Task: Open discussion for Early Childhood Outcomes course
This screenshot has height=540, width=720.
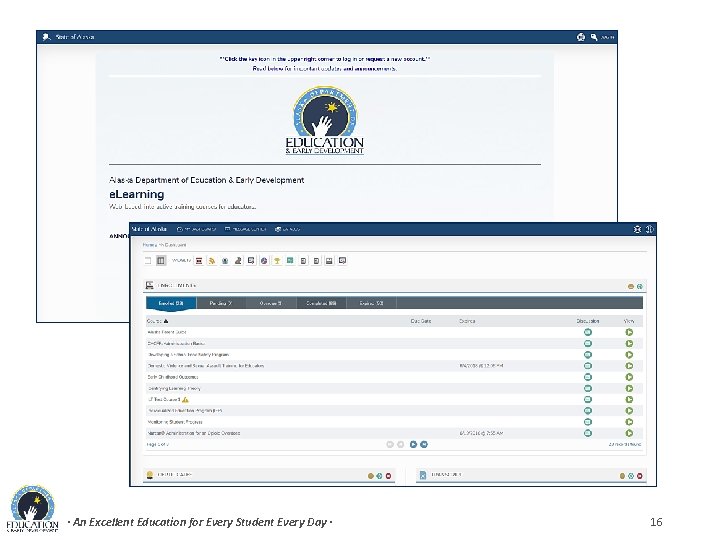Action: [588, 377]
